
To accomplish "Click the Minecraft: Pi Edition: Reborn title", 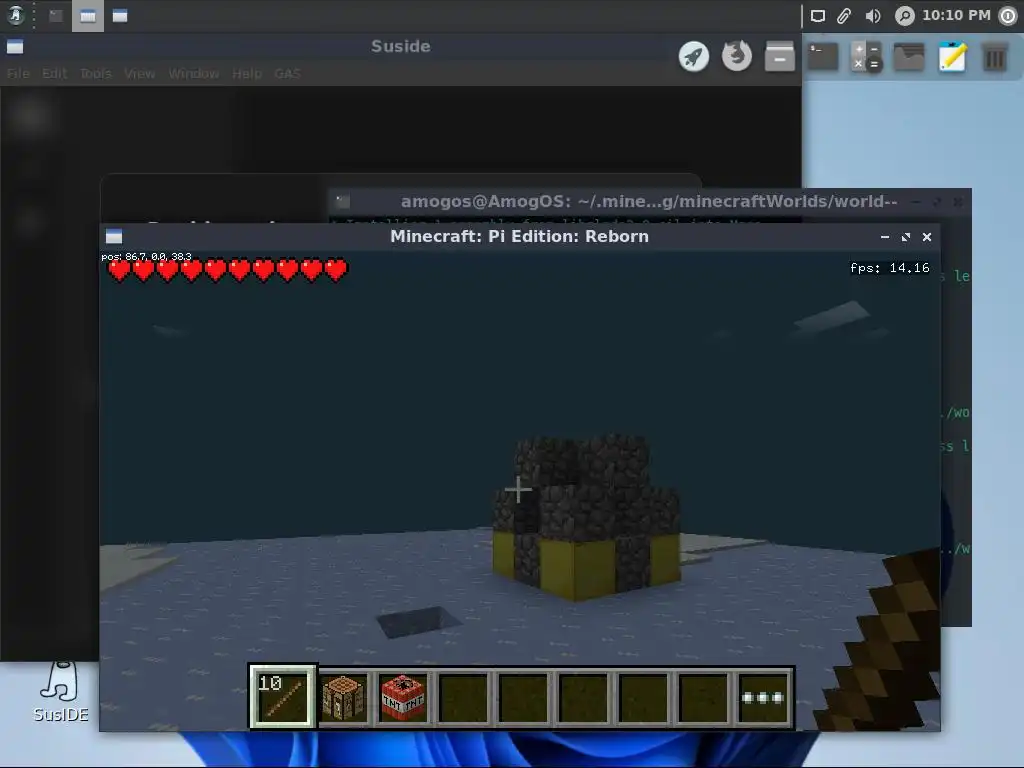I will (519, 236).
